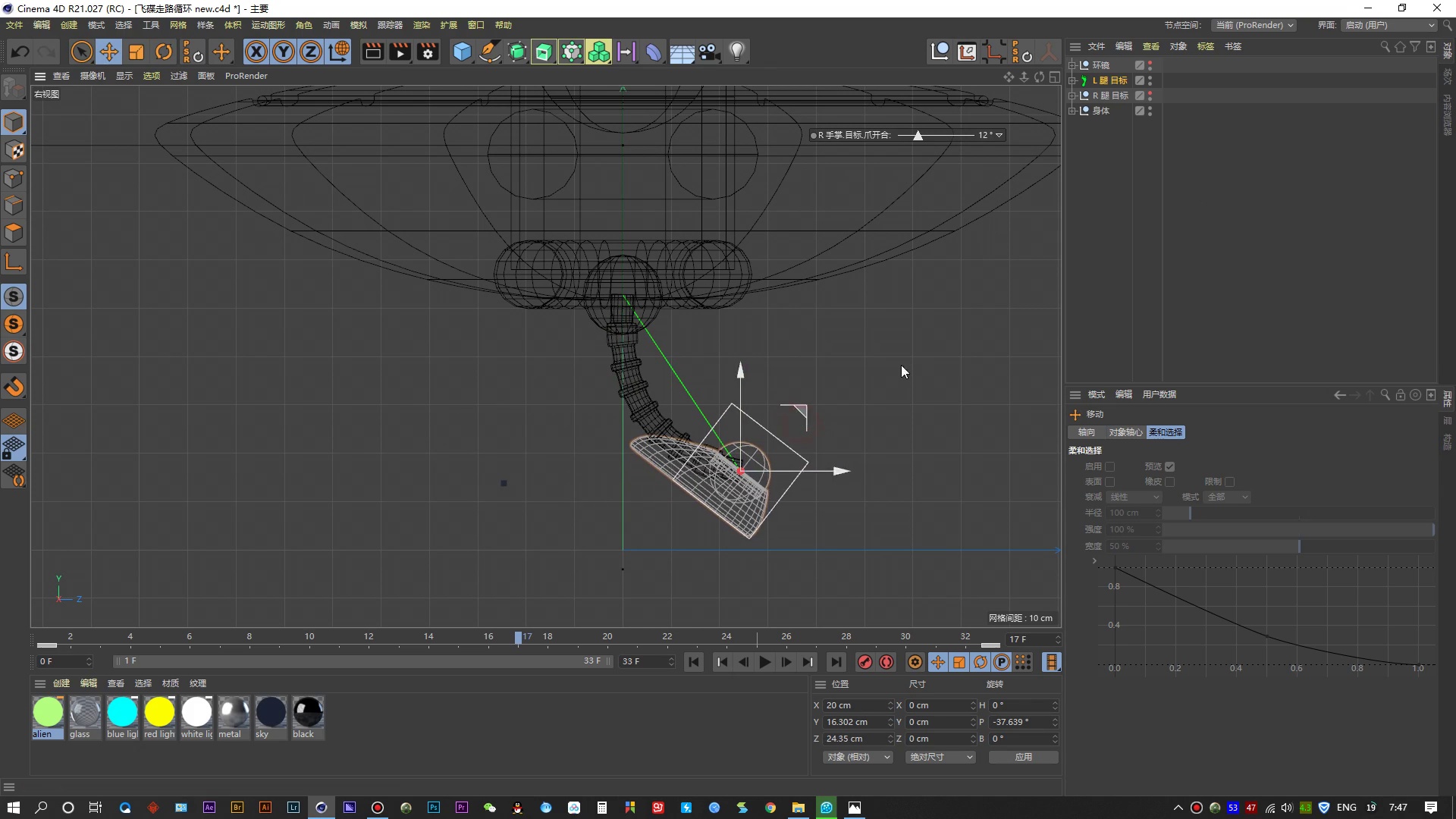Select the Scale tool
Image resolution: width=1456 pixels, height=819 pixels.
[x=136, y=52]
